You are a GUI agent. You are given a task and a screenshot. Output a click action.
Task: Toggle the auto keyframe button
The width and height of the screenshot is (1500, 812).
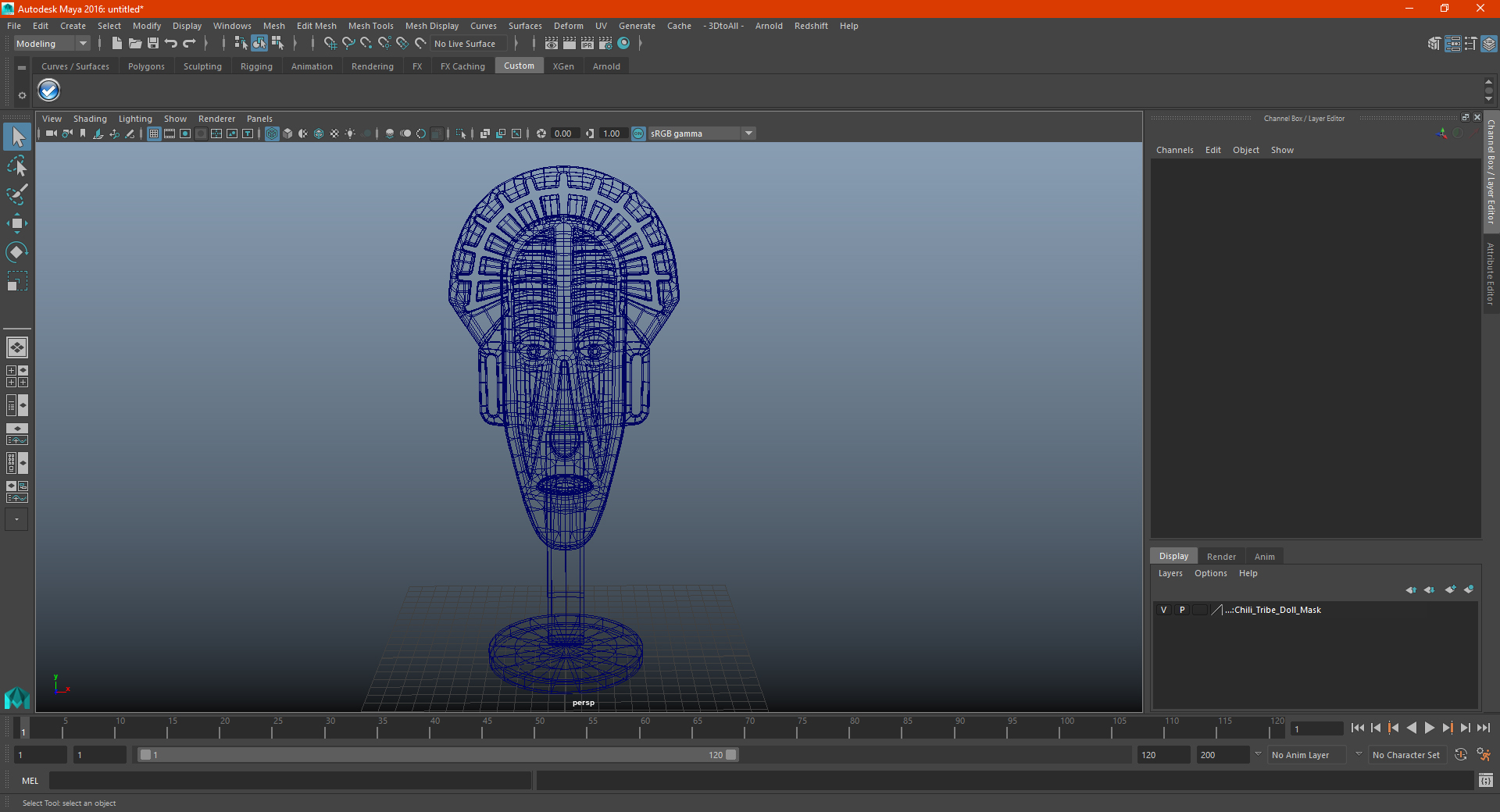click(x=1461, y=755)
